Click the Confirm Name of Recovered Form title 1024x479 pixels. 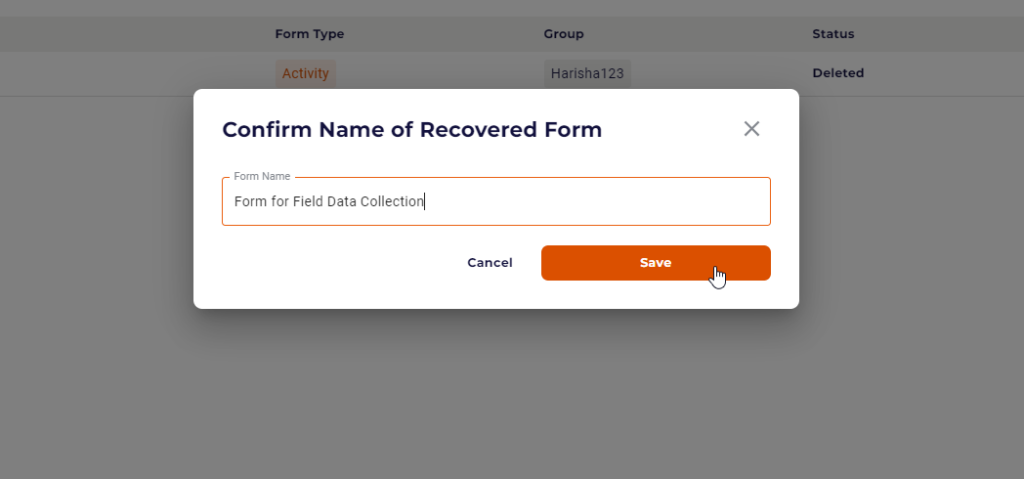(x=412, y=129)
